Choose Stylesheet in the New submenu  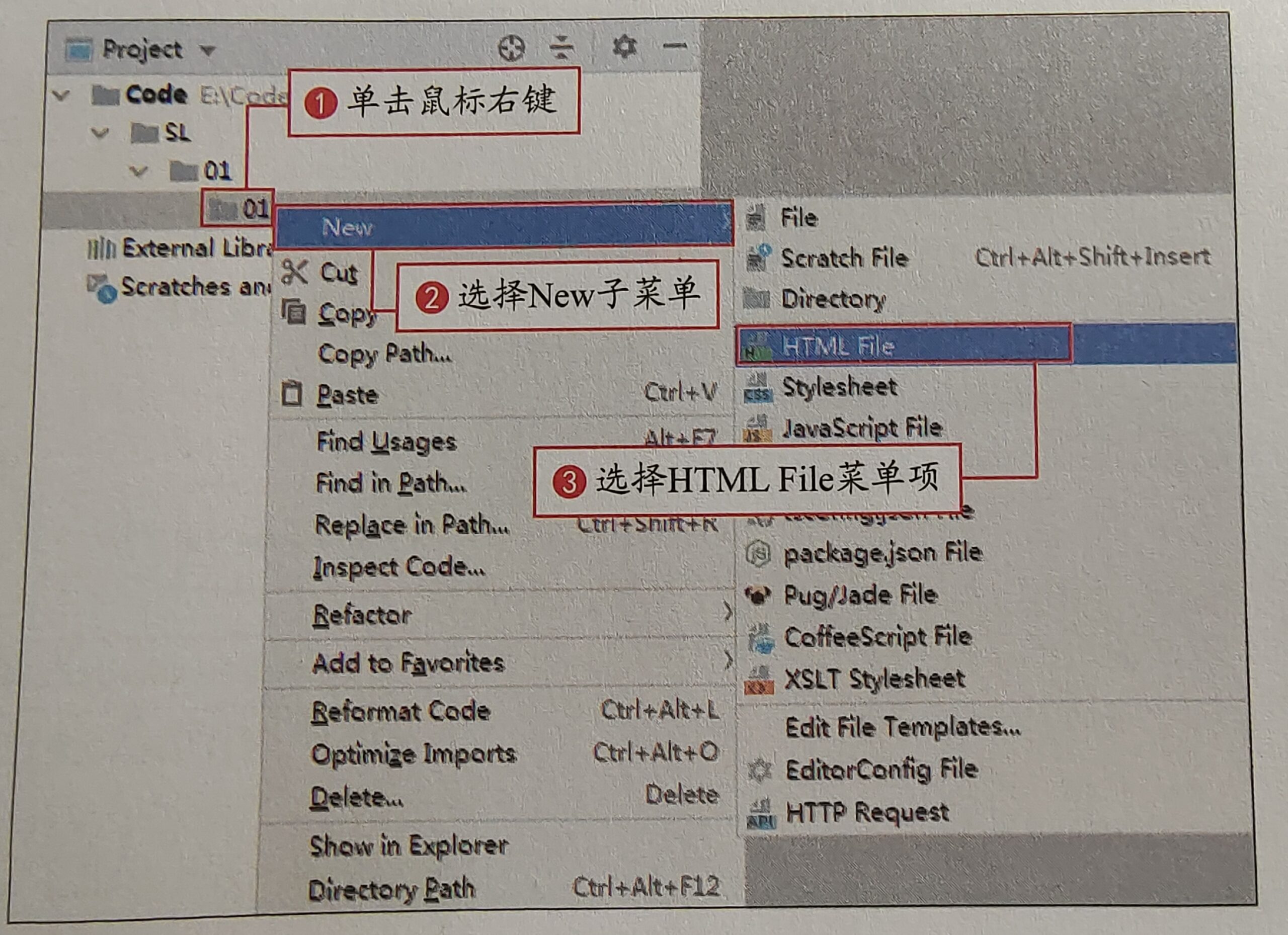840,387
